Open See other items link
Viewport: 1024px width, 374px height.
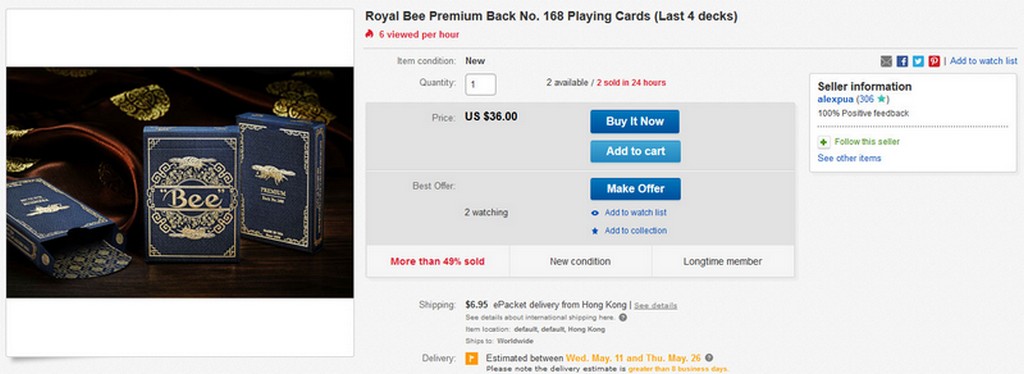[849, 158]
